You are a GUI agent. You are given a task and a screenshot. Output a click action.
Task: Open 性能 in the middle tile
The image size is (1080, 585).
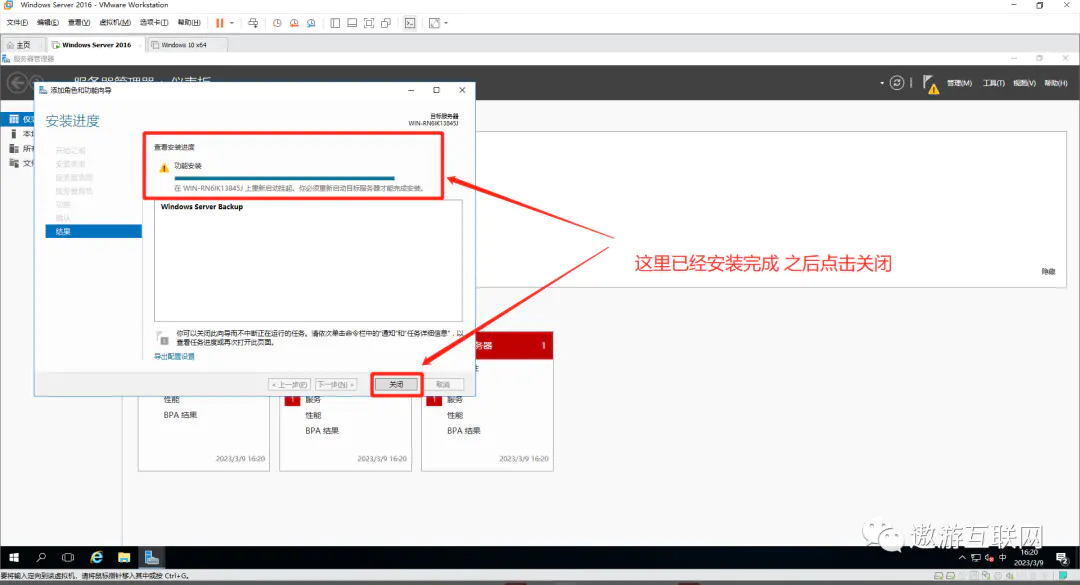(x=313, y=415)
